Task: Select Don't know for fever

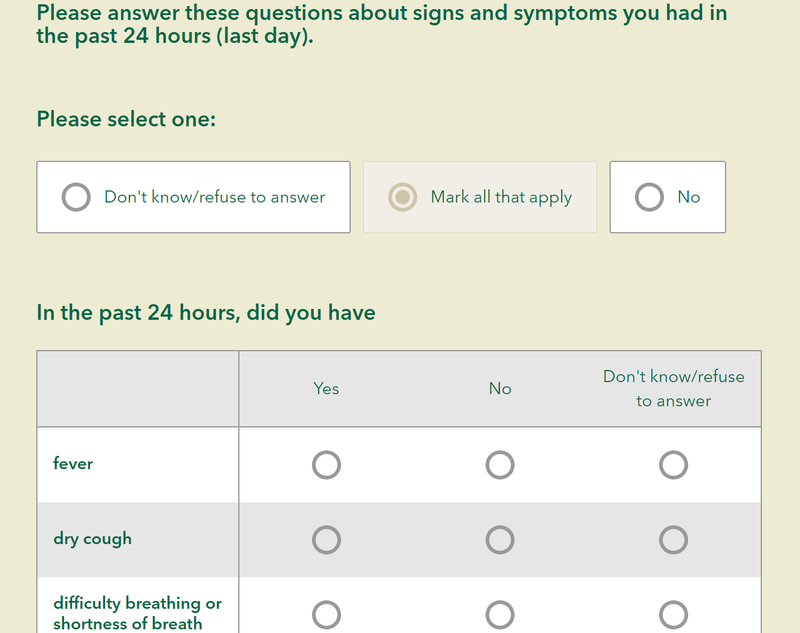Action: click(x=673, y=465)
